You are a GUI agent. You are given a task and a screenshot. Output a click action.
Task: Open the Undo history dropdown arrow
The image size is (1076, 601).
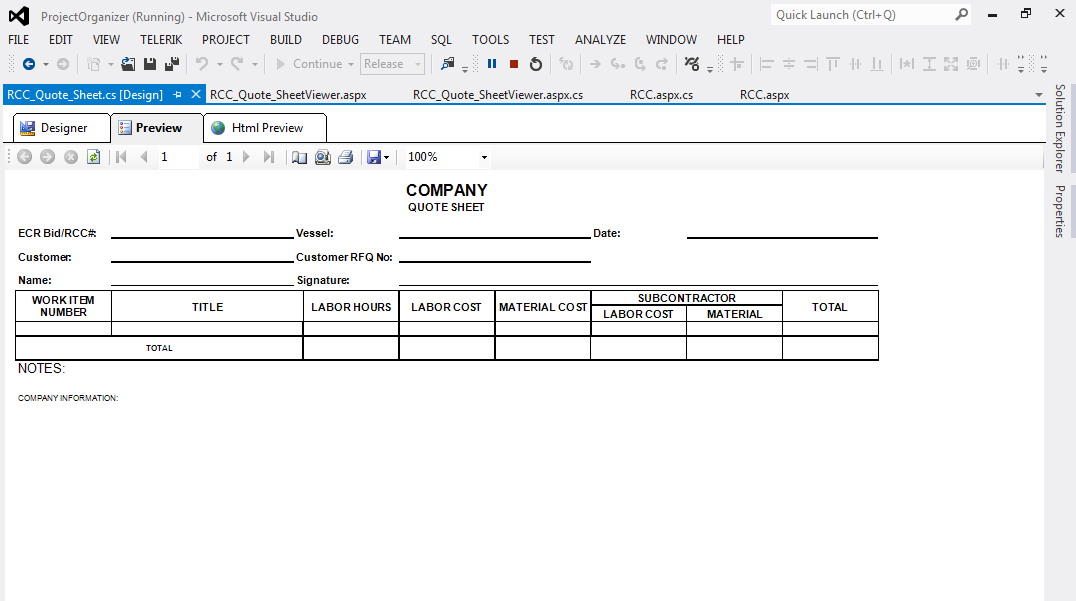tap(220, 64)
